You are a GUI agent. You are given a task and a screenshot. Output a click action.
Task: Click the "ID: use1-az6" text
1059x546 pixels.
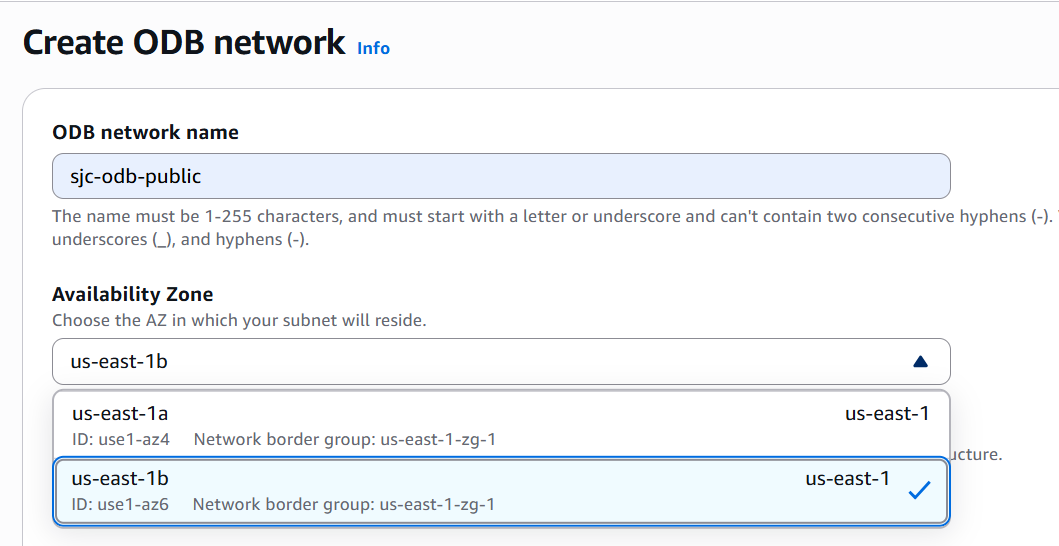click(120, 504)
